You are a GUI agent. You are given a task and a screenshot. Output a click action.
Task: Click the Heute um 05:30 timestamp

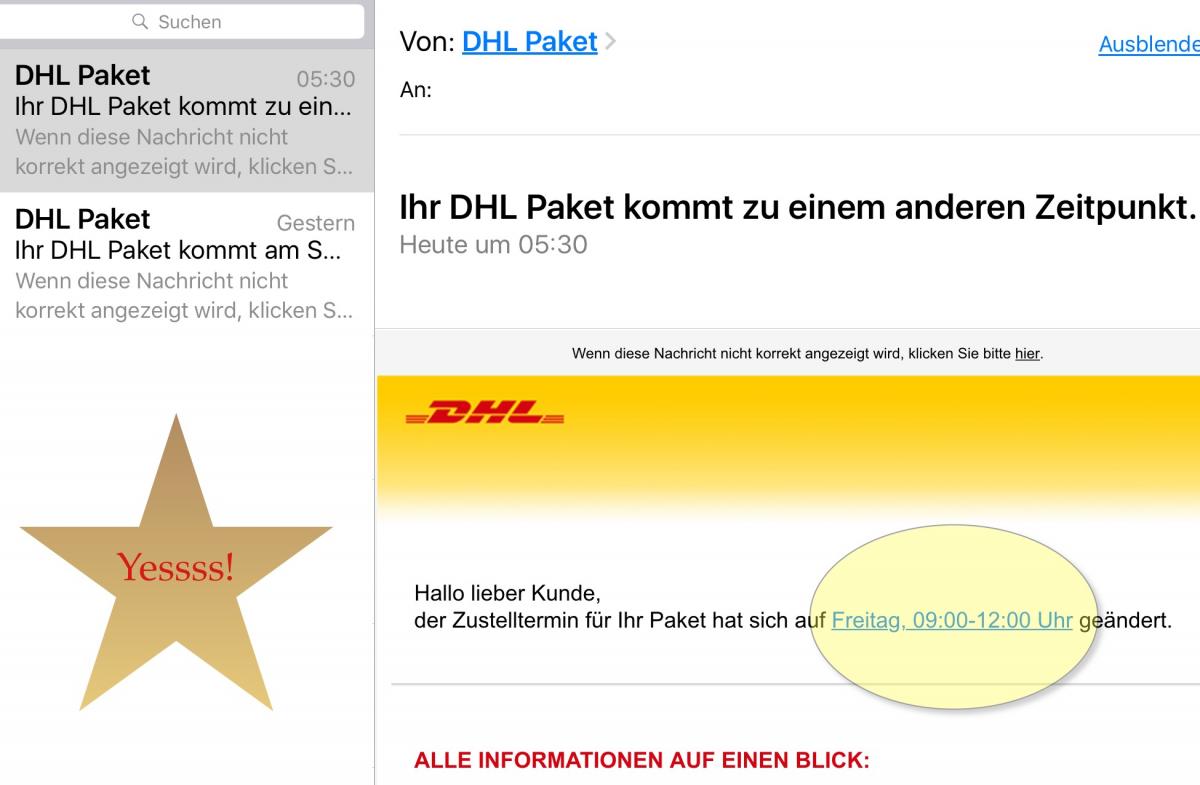point(493,245)
